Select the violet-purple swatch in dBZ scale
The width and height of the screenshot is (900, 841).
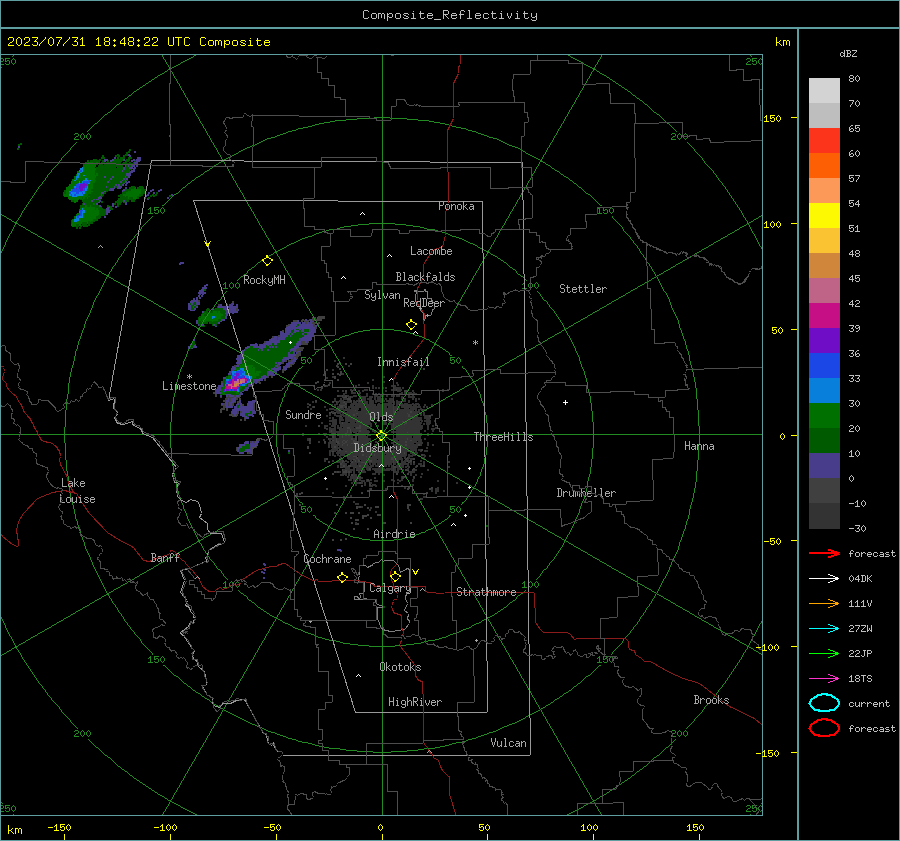(824, 341)
